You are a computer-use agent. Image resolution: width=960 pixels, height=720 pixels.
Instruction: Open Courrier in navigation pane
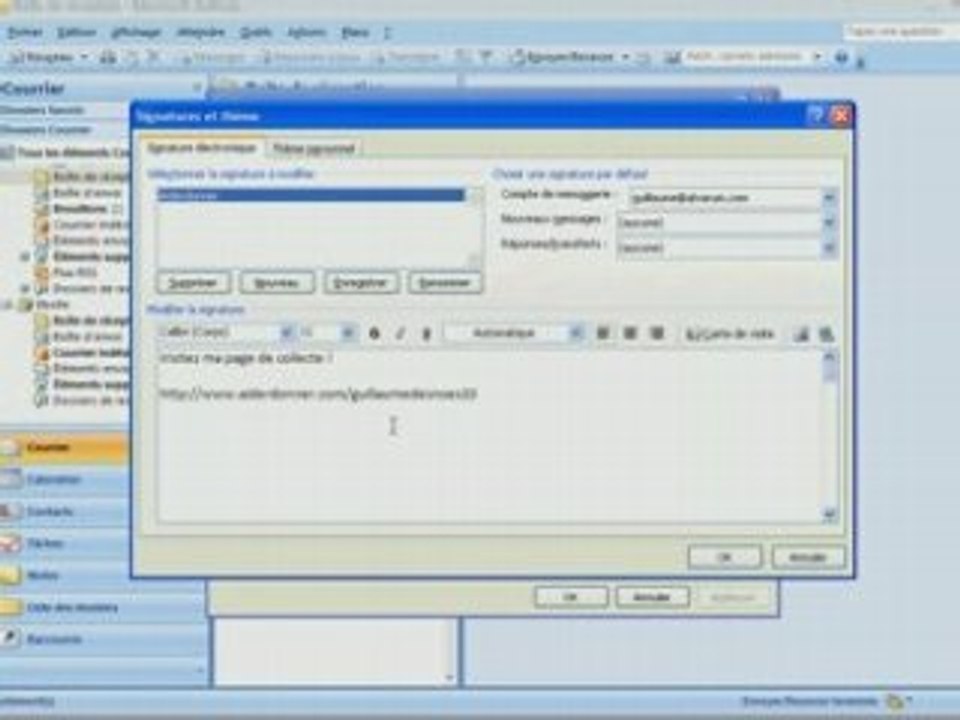click(65, 448)
